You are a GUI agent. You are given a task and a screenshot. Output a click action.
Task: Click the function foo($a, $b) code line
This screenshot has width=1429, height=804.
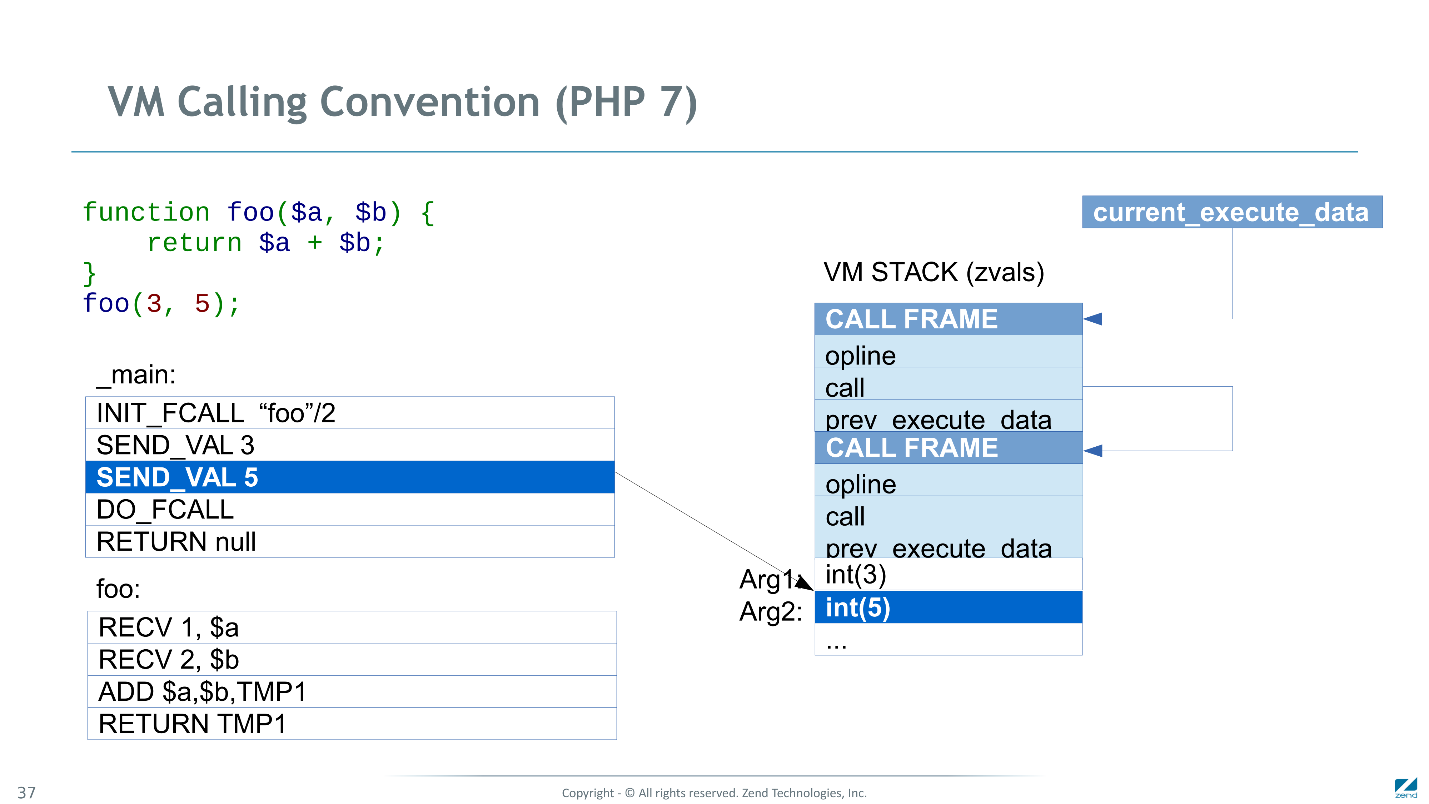[x=258, y=212]
